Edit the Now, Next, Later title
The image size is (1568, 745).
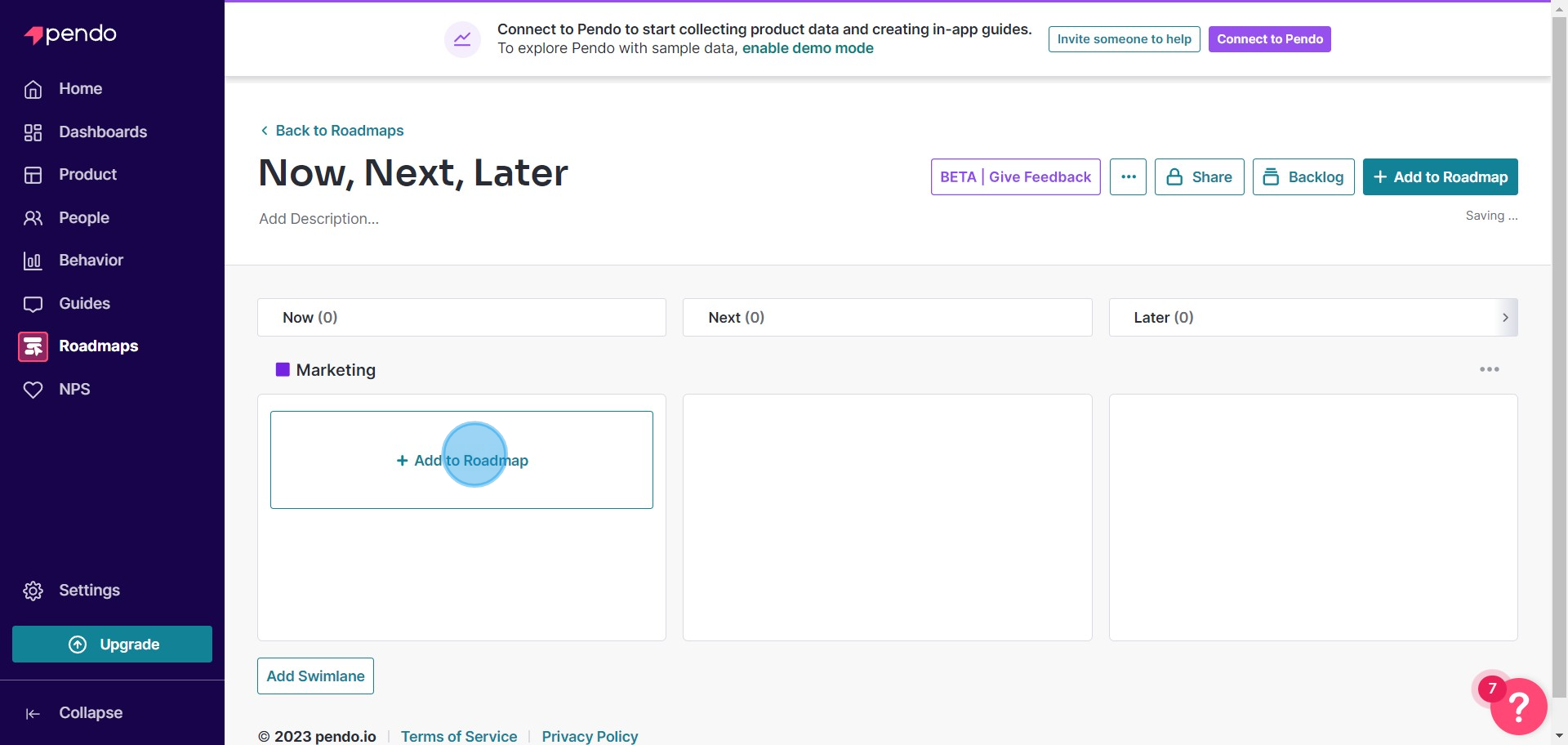coord(413,173)
